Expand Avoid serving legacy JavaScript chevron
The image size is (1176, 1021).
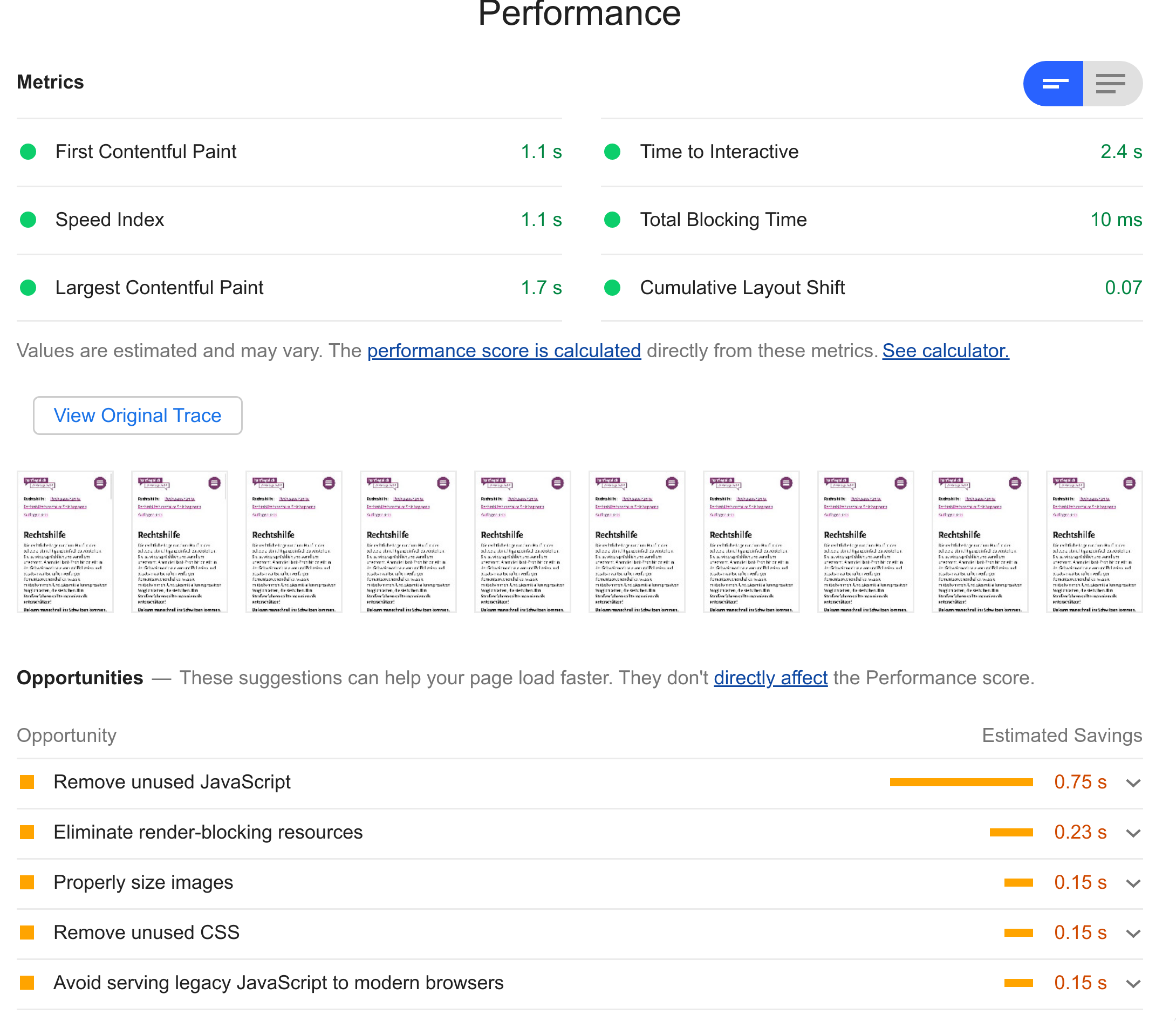coord(1133,983)
